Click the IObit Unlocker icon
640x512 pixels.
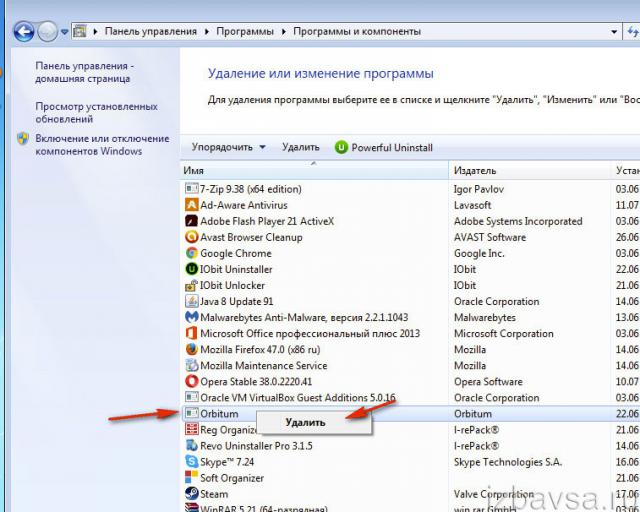coord(191,285)
